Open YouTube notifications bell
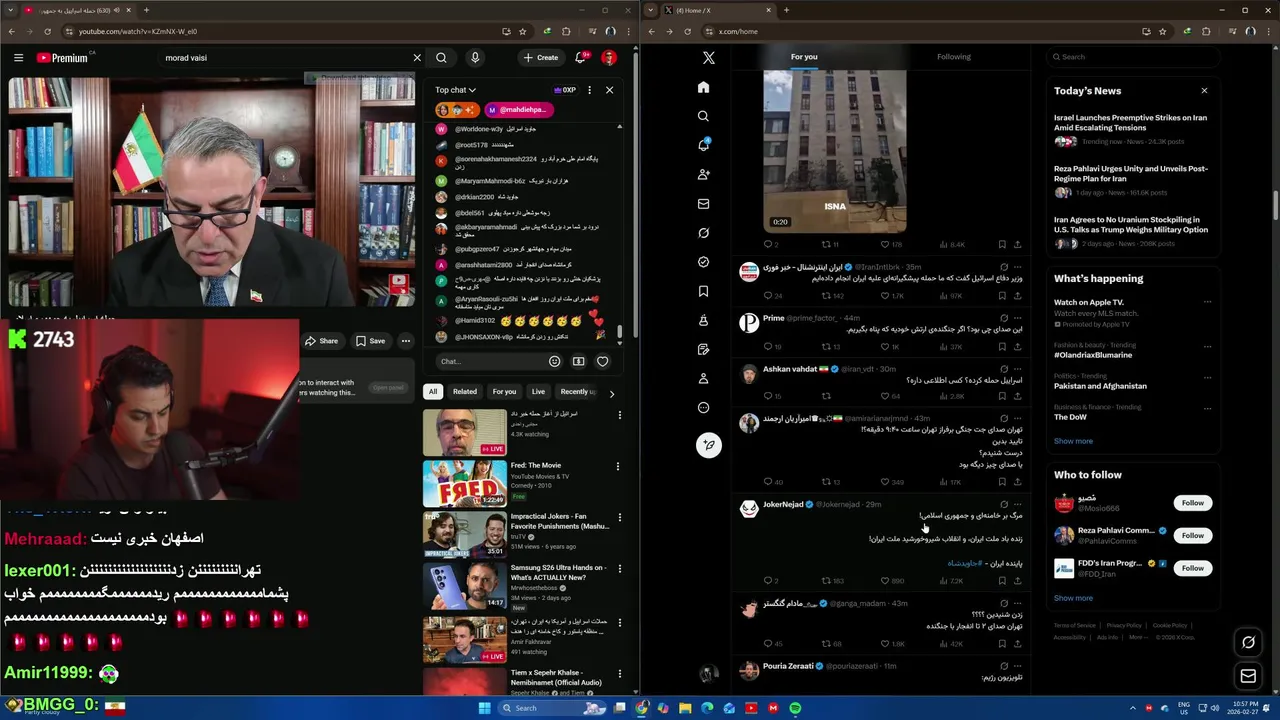This screenshot has height=720, width=1280. 580,58
